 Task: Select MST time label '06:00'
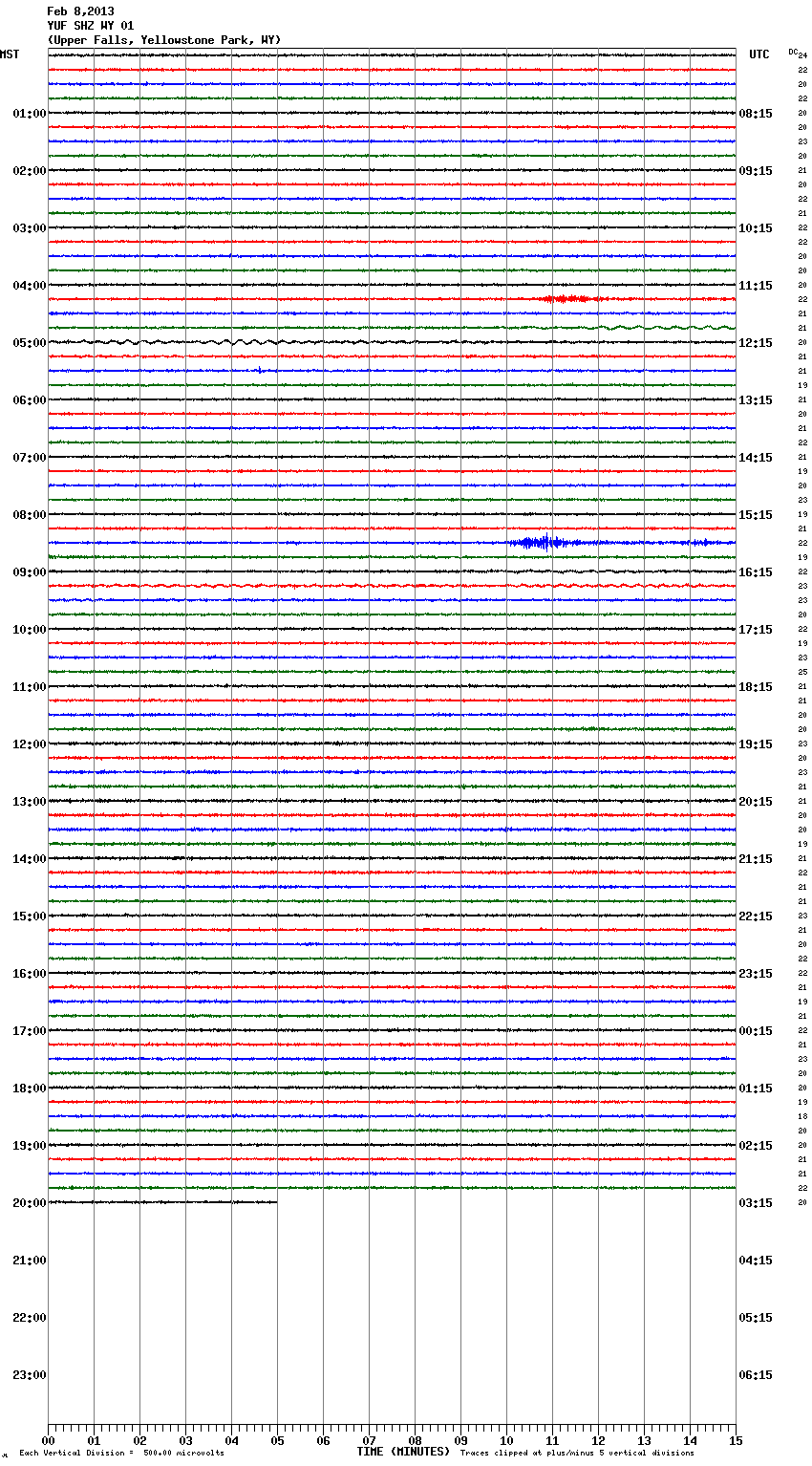(x=30, y=400)
